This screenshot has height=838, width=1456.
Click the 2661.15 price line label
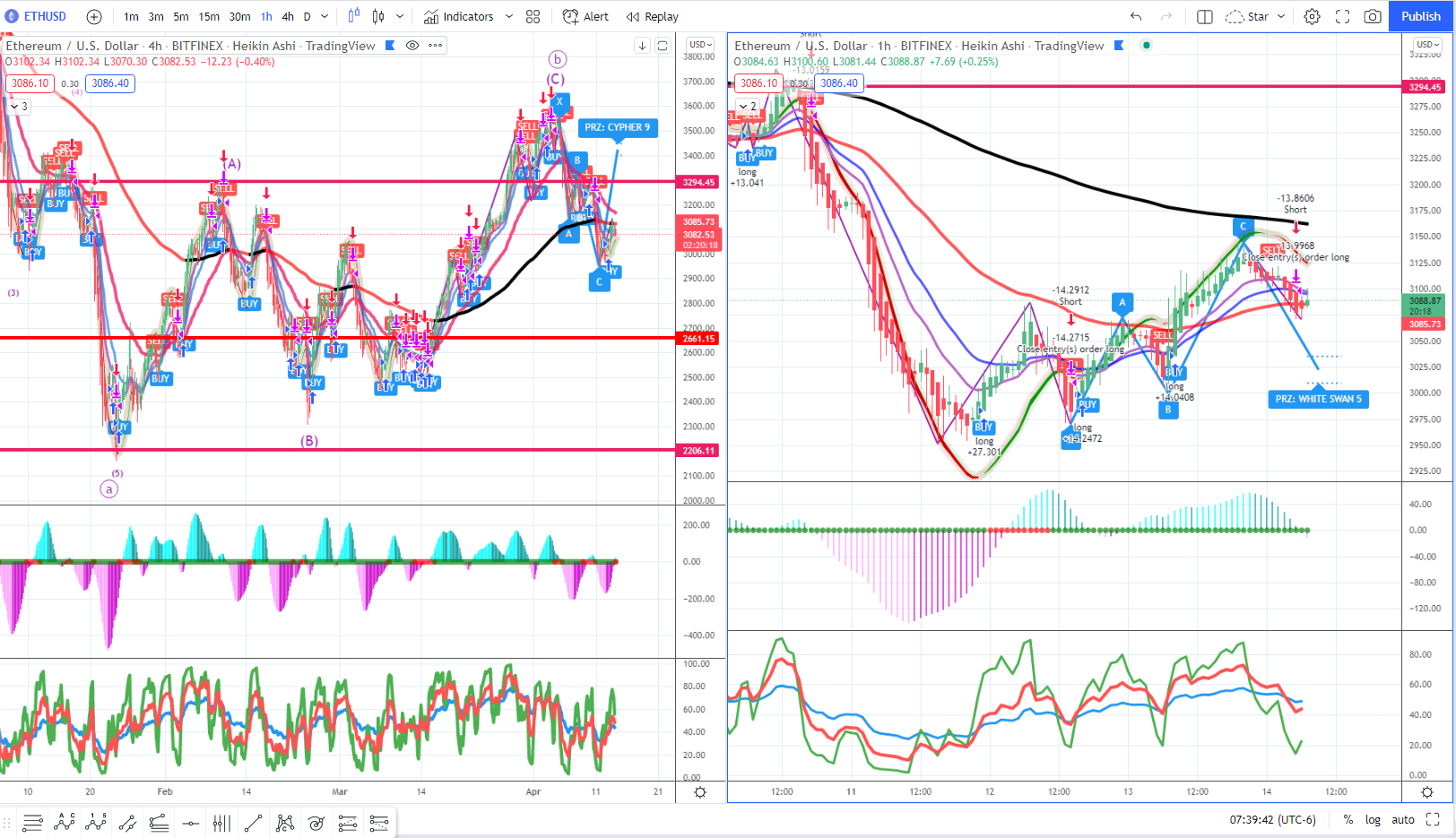699,339
